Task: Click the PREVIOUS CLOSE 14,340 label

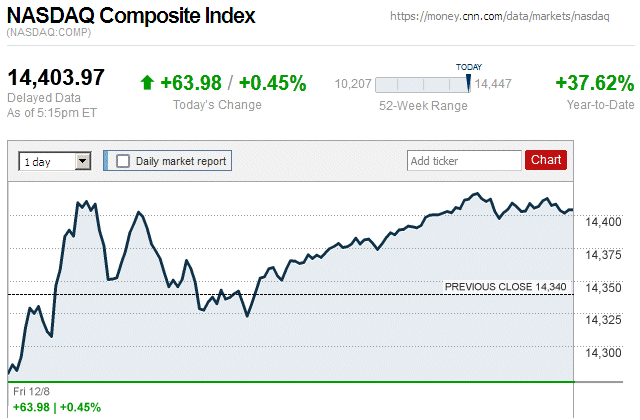Action: click(x=506, y=287)
